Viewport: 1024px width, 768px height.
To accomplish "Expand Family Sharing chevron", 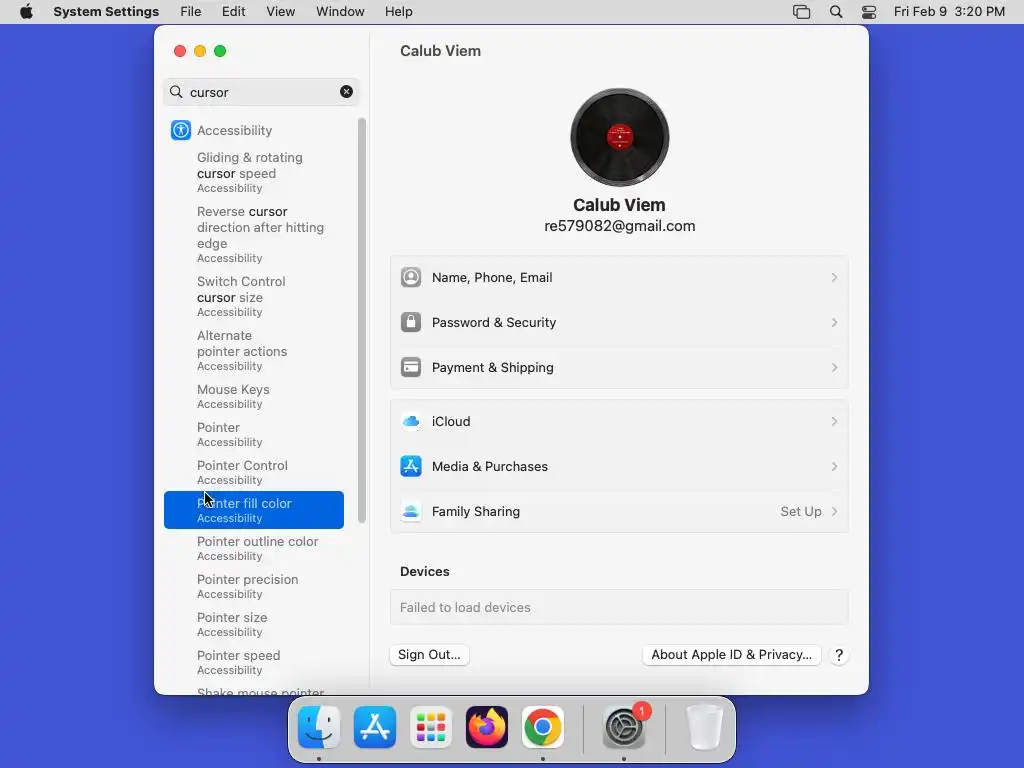I will [x=834, y=511].
